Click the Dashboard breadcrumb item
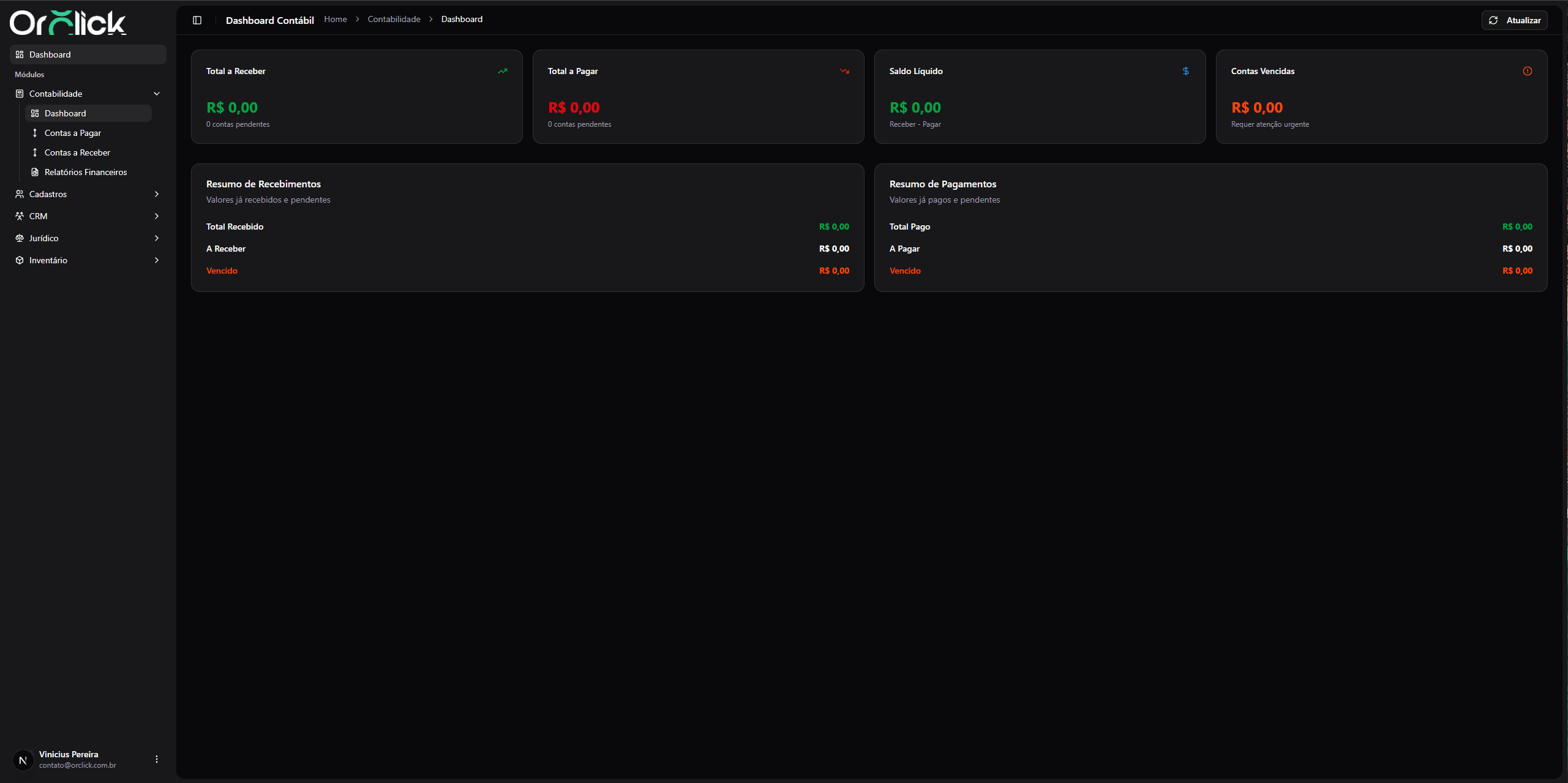This screenshot has width=1568, height=783. coord(462,19)
